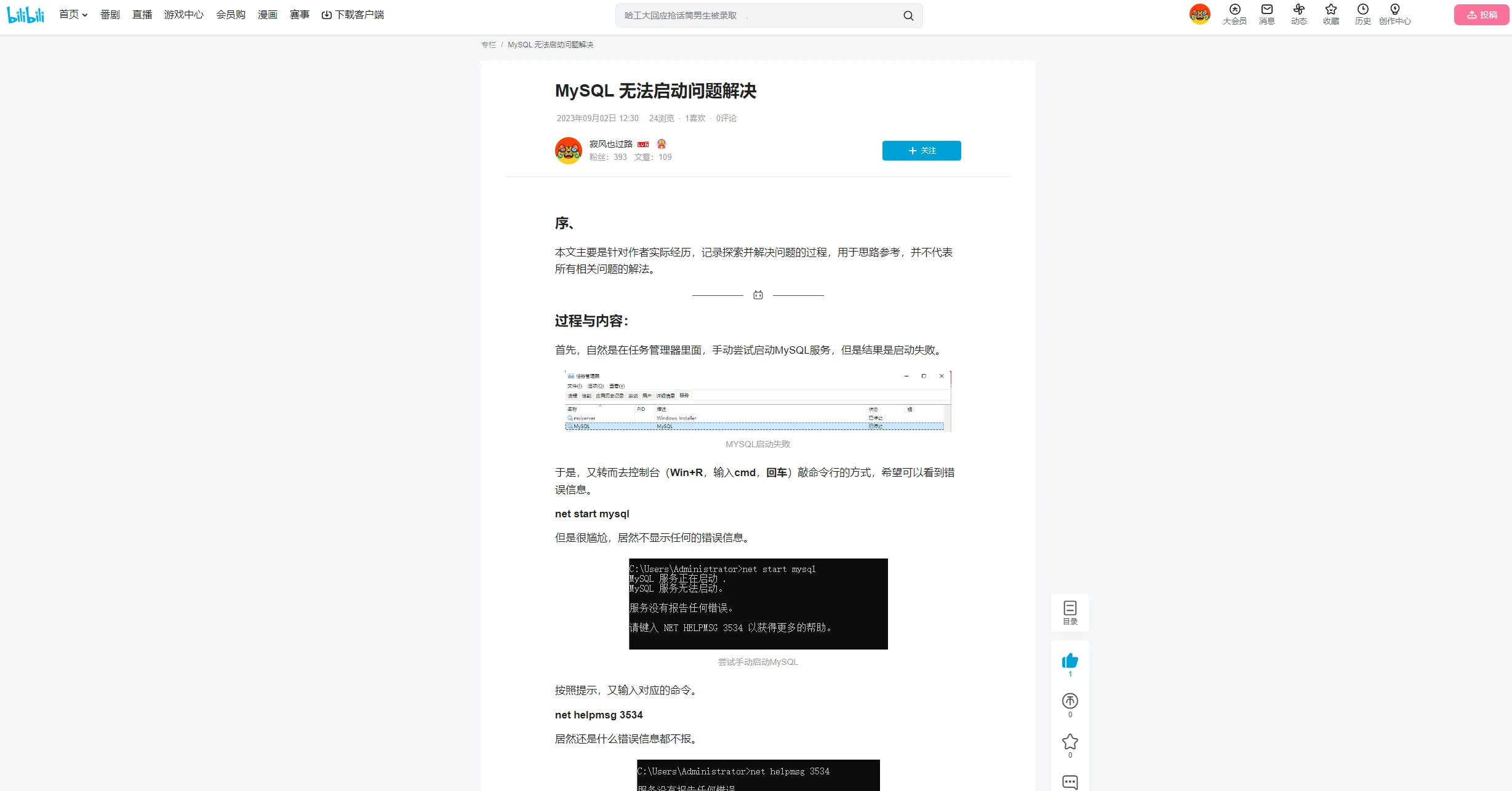
Task: Open the comments bubble icon in the sidebar
Action: (x=1070, y=782)
